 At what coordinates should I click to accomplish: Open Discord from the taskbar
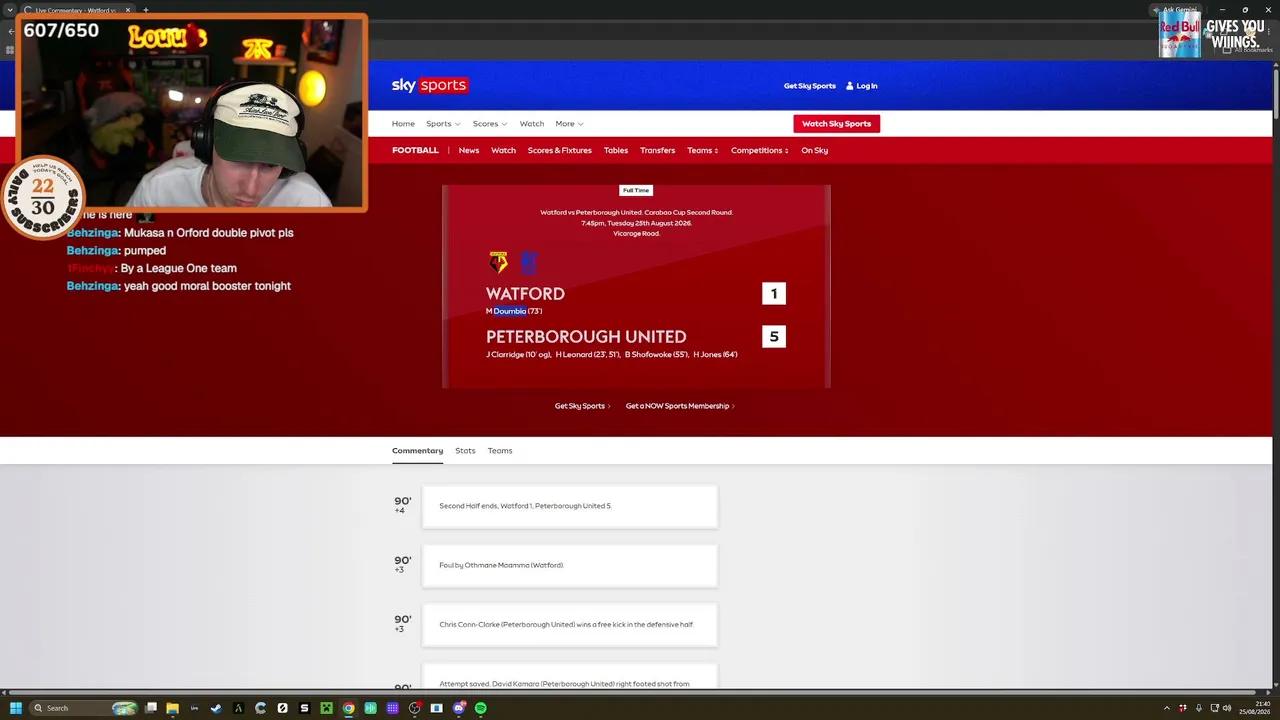tap(458, 708)
